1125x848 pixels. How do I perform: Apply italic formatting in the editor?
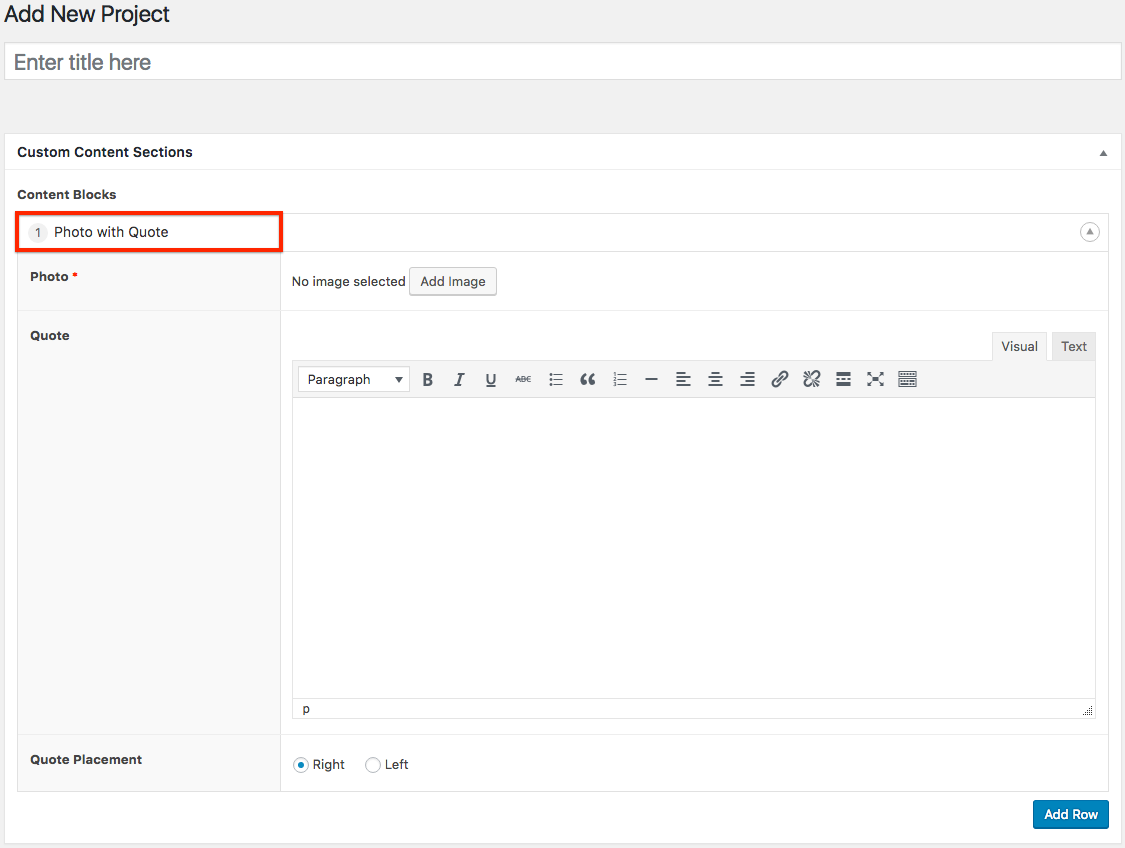(459, 380)
